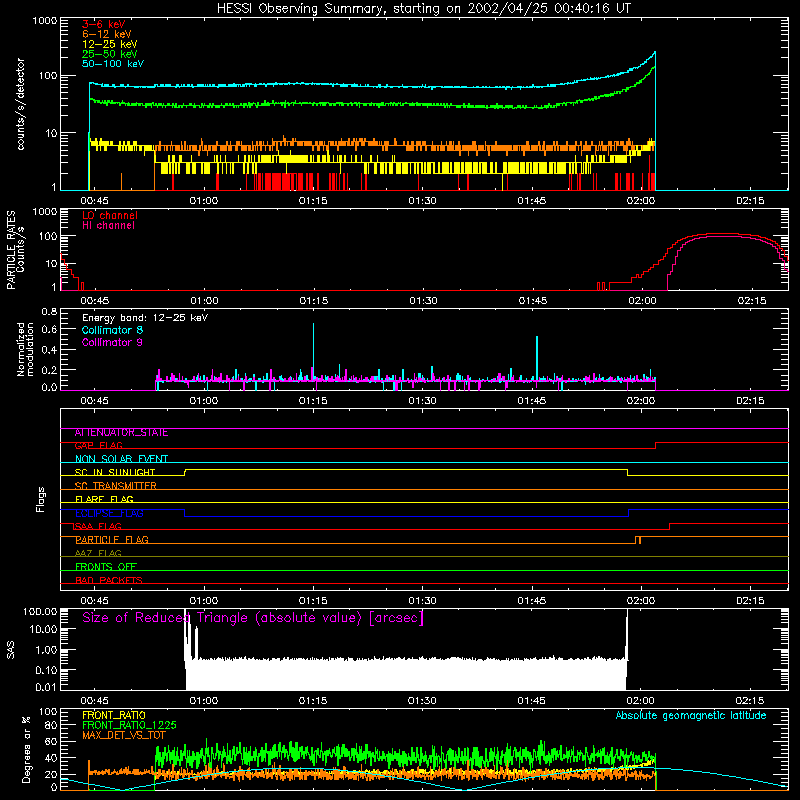Viewport: 800px width, 800px height.
Task: Click the 100.00 tick on SAS axis
Action: (40, 612)
